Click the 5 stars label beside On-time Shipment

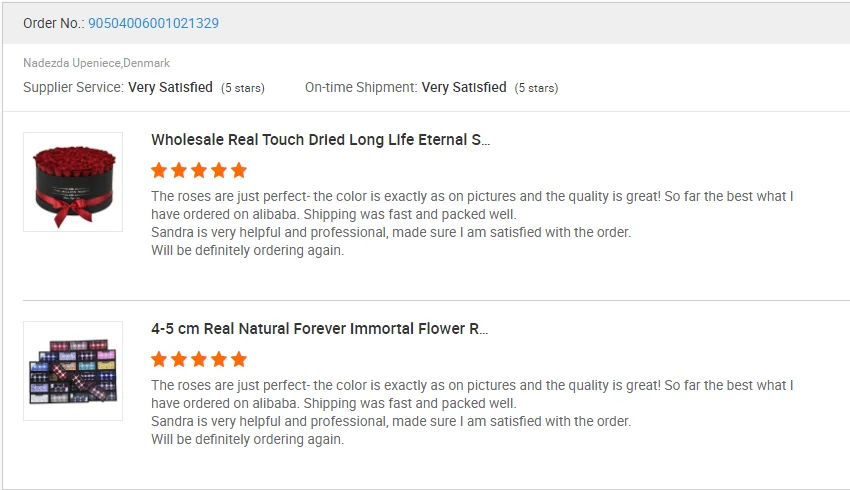[x=536, y=88]
